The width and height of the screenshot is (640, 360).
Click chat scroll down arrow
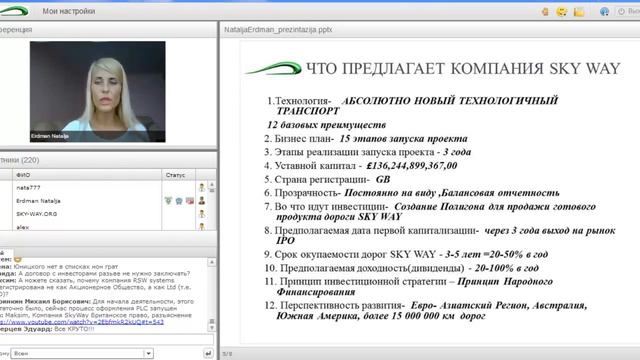pos(212,327)
